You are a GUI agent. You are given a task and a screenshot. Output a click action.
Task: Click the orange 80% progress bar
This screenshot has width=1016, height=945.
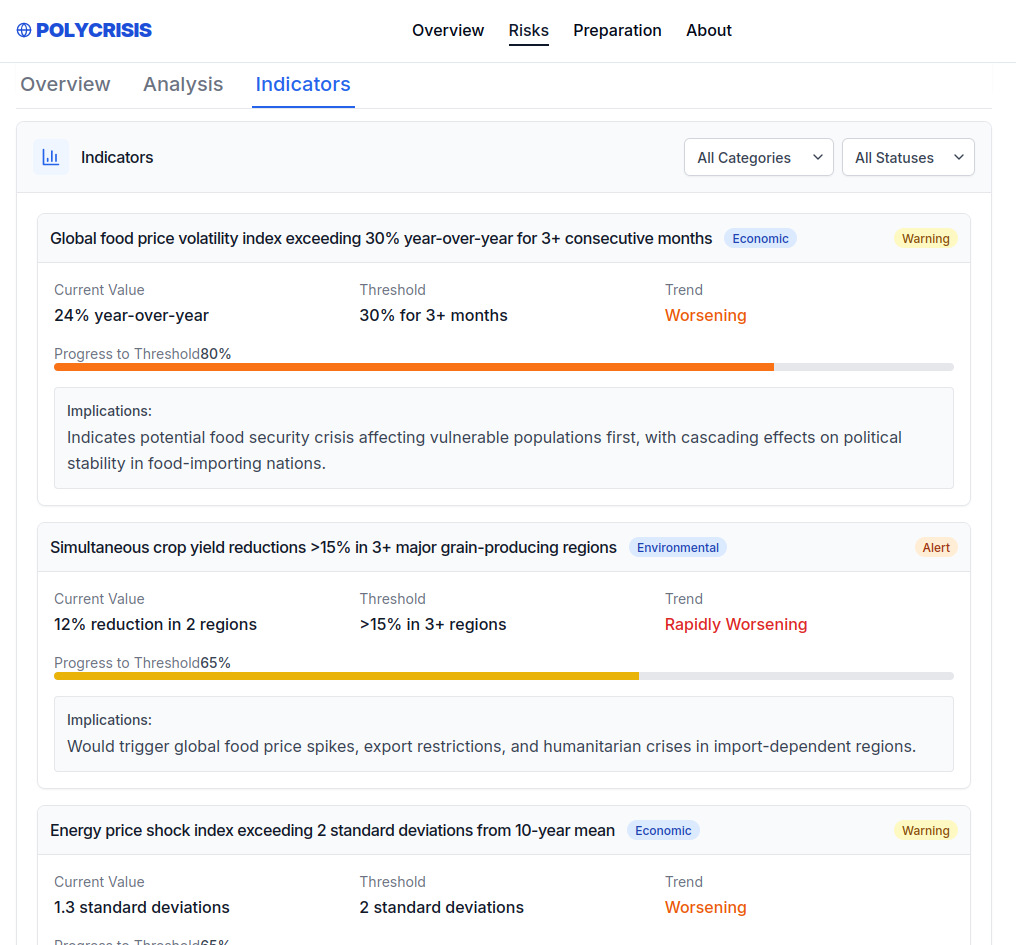point(413,367)
